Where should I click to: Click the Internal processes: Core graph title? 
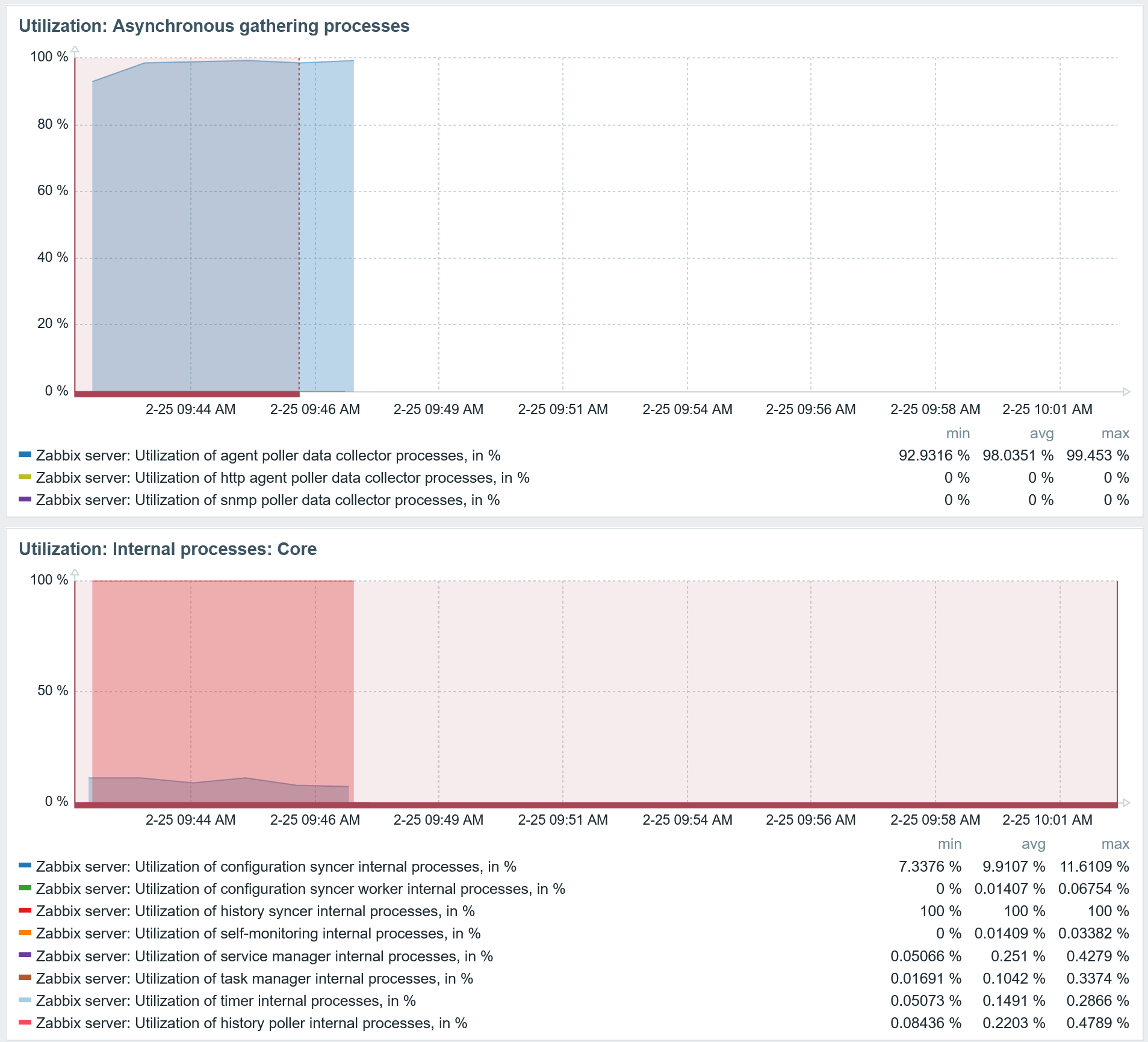tap(167, 549)
